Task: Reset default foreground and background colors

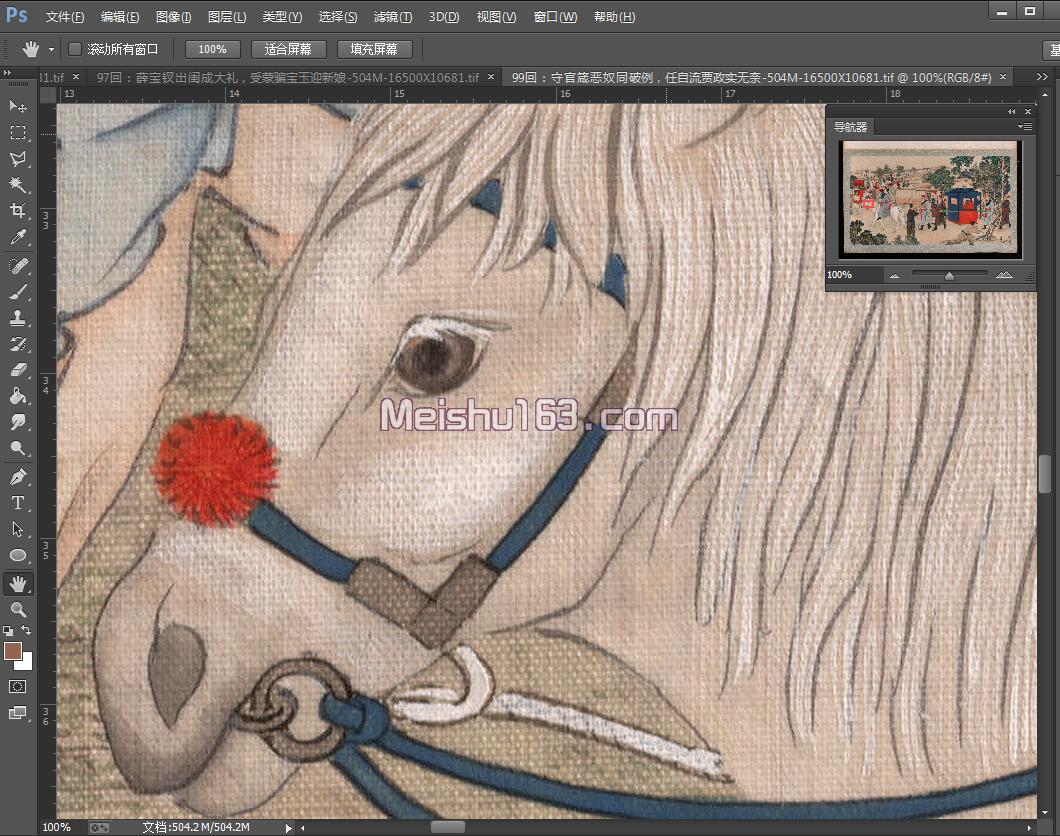Action: (x=7, y=631)
